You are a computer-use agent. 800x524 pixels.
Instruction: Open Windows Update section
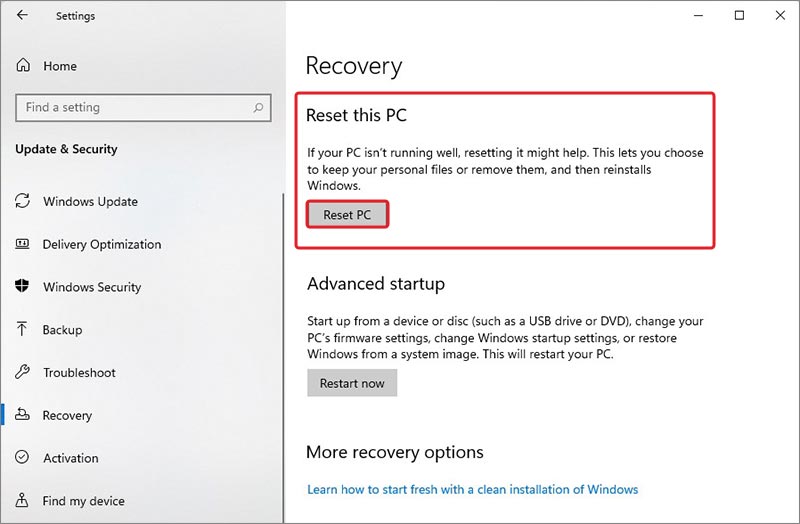90,202
